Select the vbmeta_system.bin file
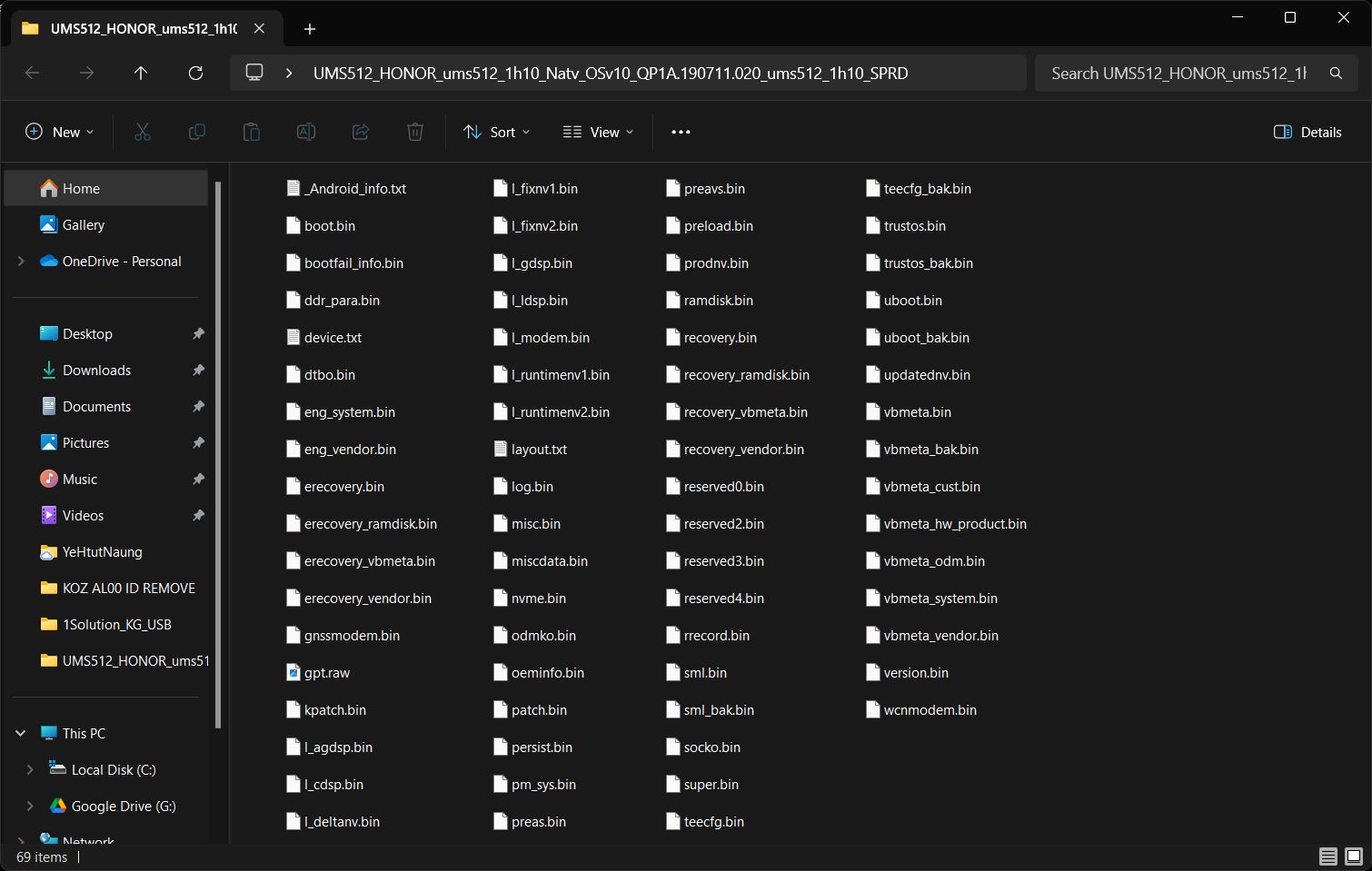The width and height of the screenshot is (1372, 871). click(932, 599)
